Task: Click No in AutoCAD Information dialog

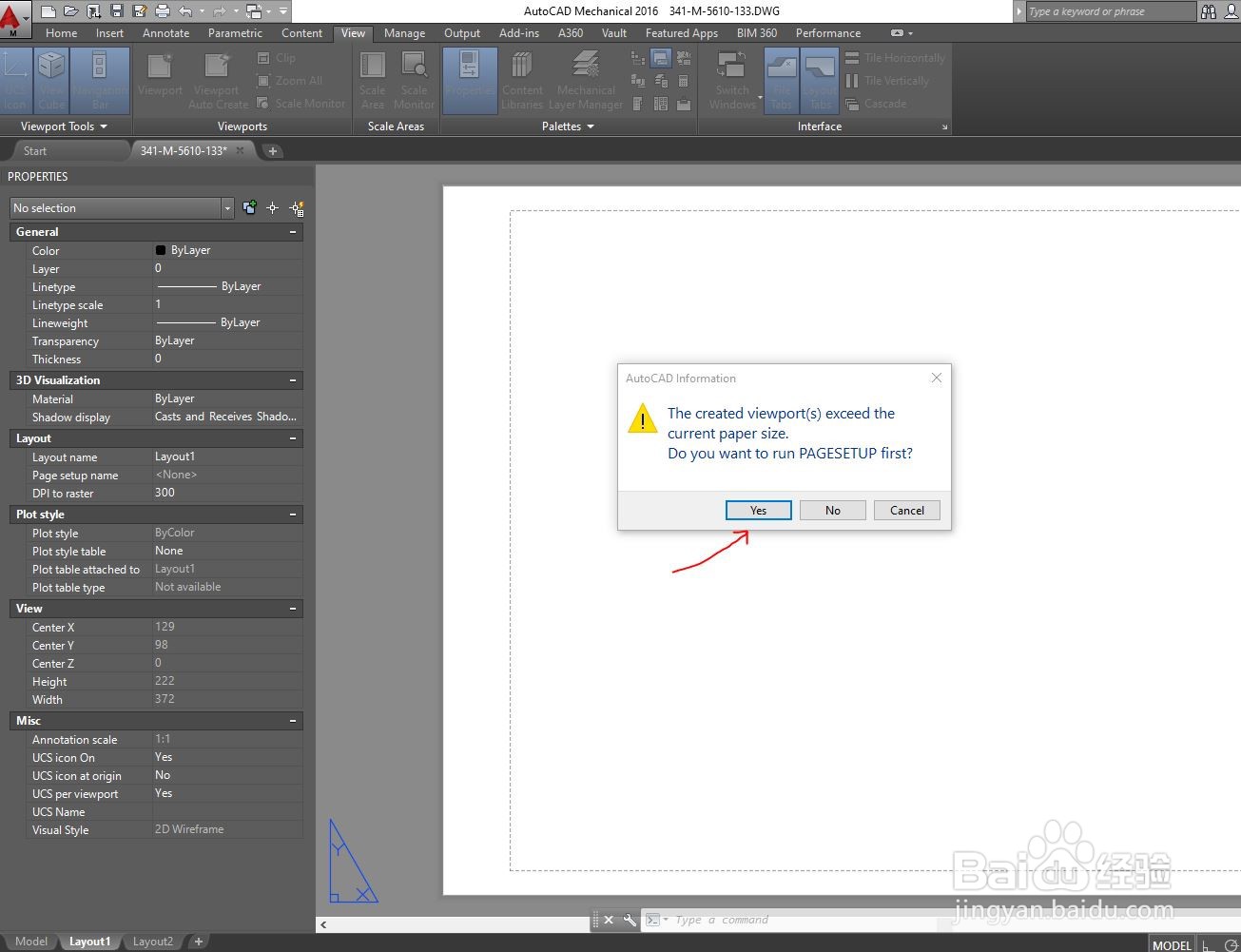Action: click(x=833, y=511)
